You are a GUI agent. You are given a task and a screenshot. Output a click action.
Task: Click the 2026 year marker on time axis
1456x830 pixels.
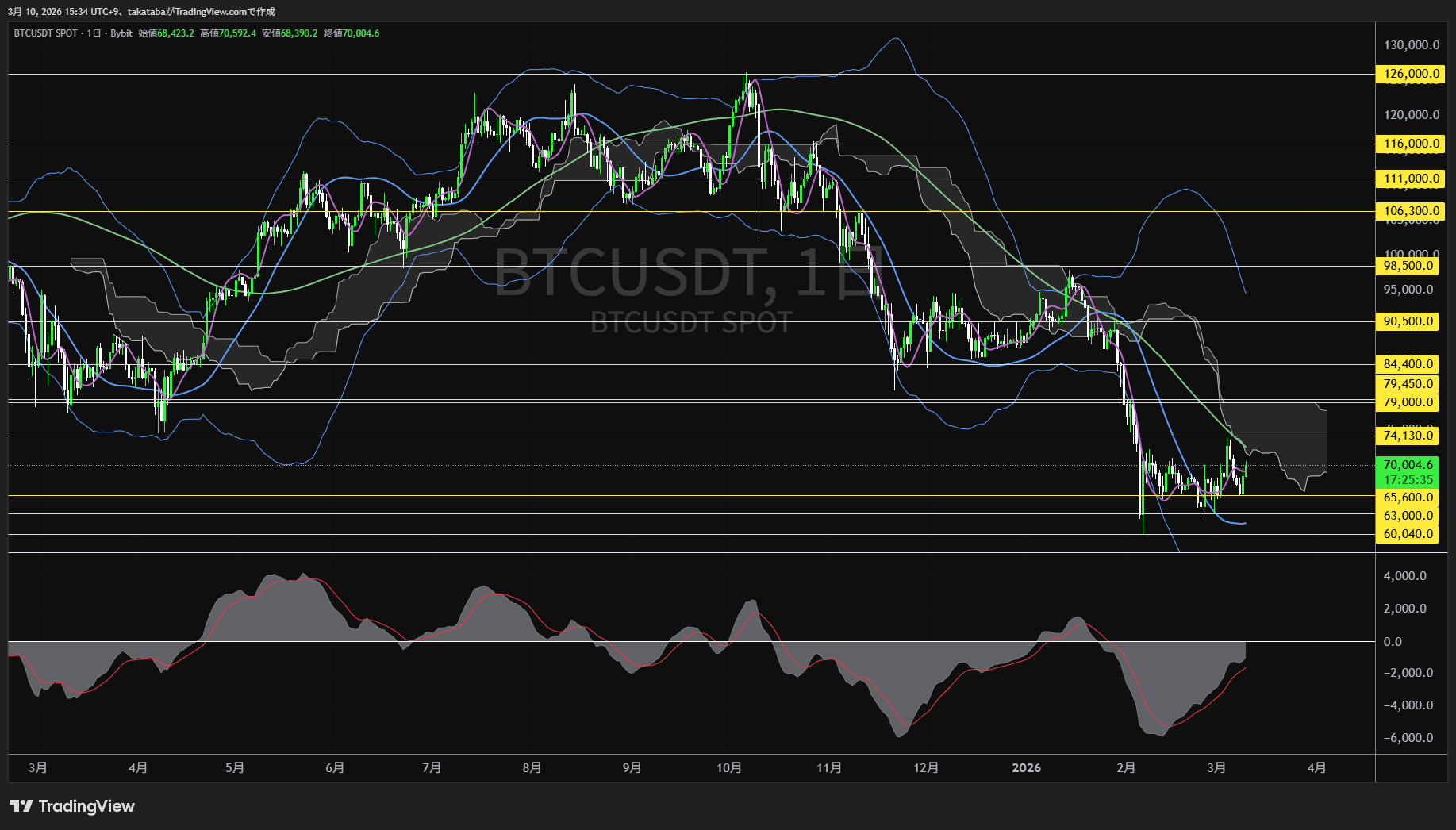pos(1026,768)
